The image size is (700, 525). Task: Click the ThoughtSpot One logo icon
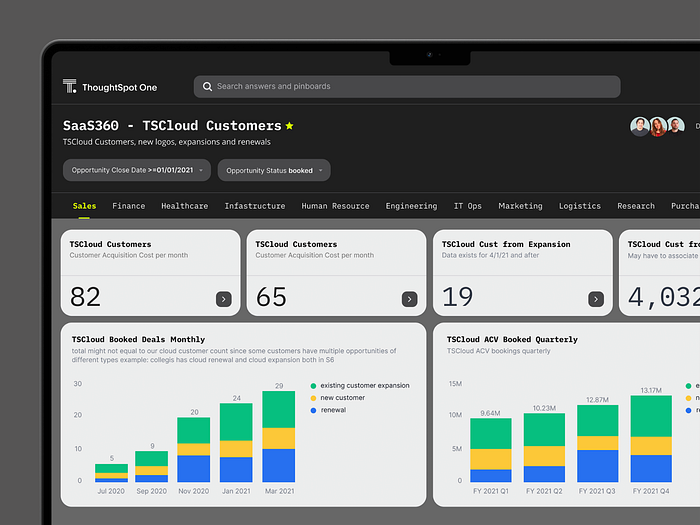pyautogui.click(x=70, y=86)
